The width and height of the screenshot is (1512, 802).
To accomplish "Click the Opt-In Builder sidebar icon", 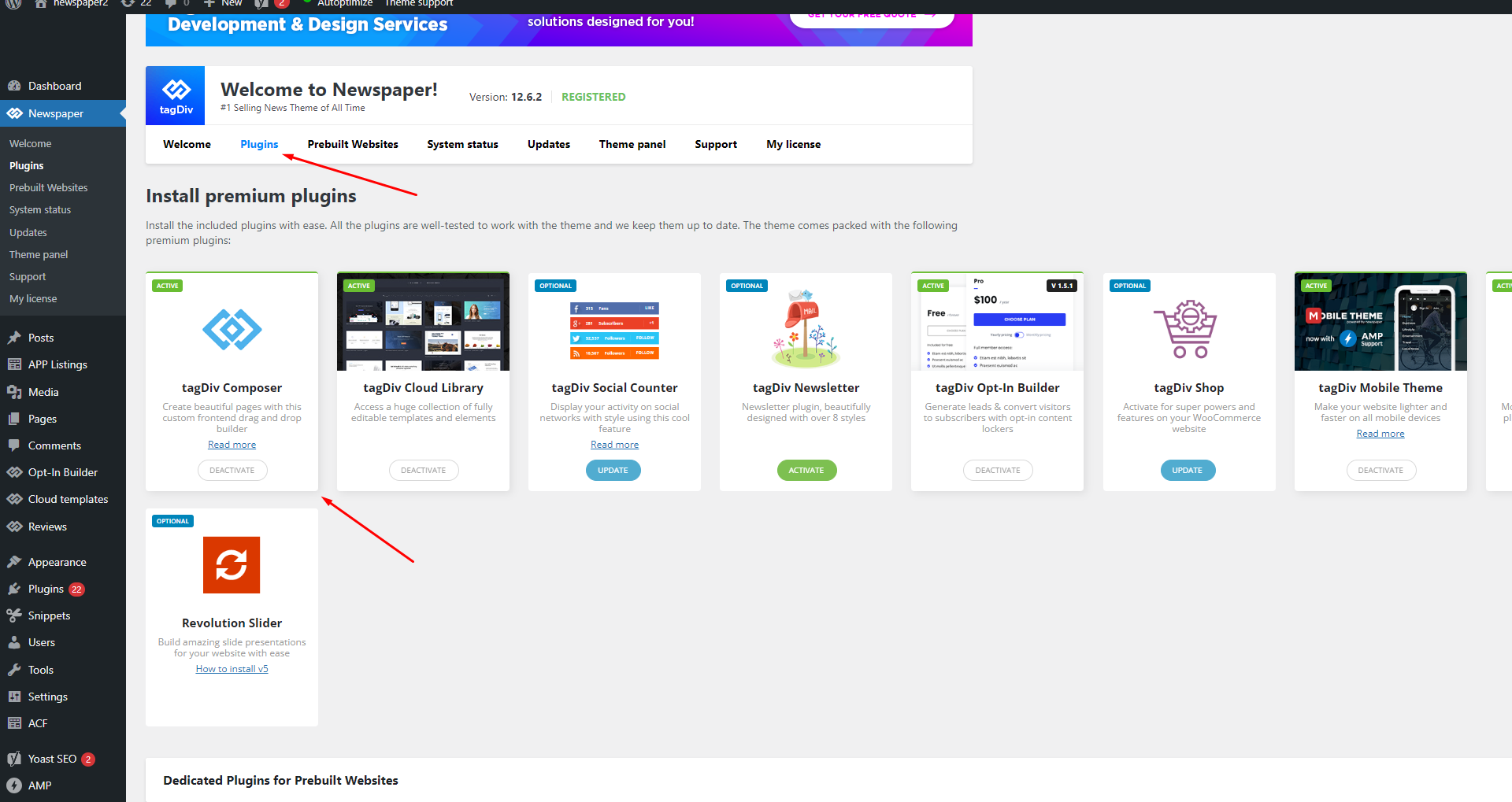I will (x=14, y=472).
